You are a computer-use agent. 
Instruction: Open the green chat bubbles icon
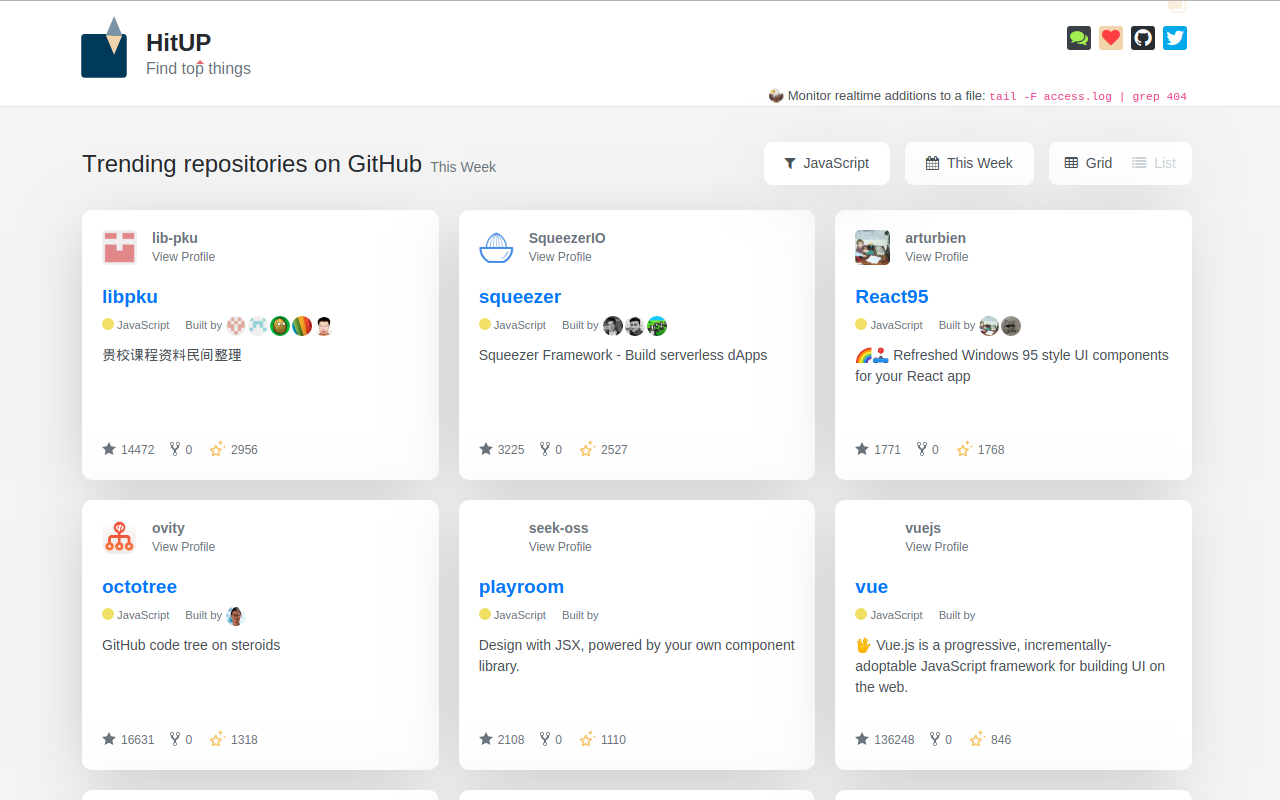click(1079, 38)
